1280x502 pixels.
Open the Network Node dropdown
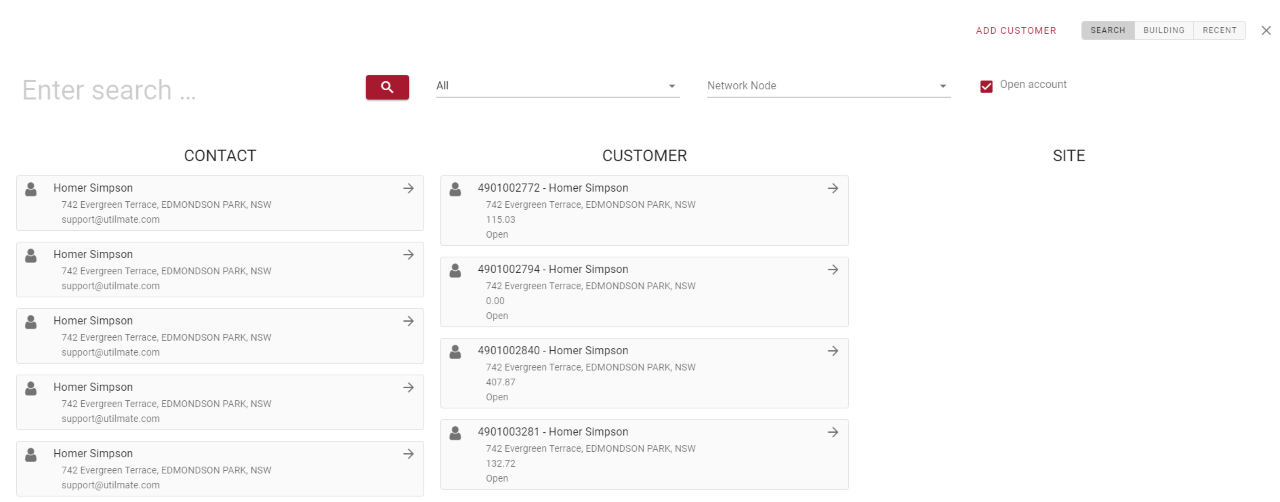point(829,86)
